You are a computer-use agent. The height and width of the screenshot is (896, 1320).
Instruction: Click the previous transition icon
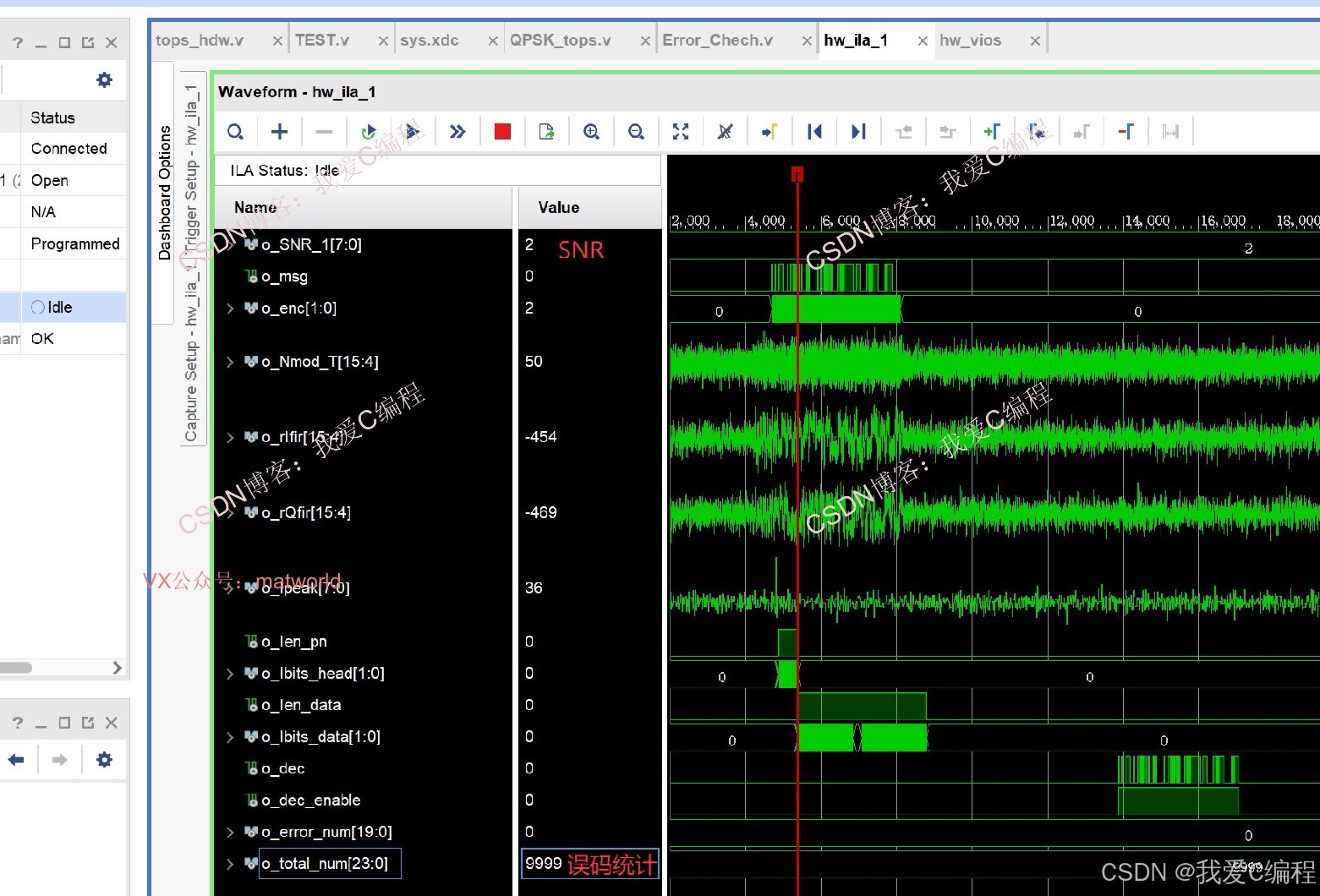(x=904, y=132)
